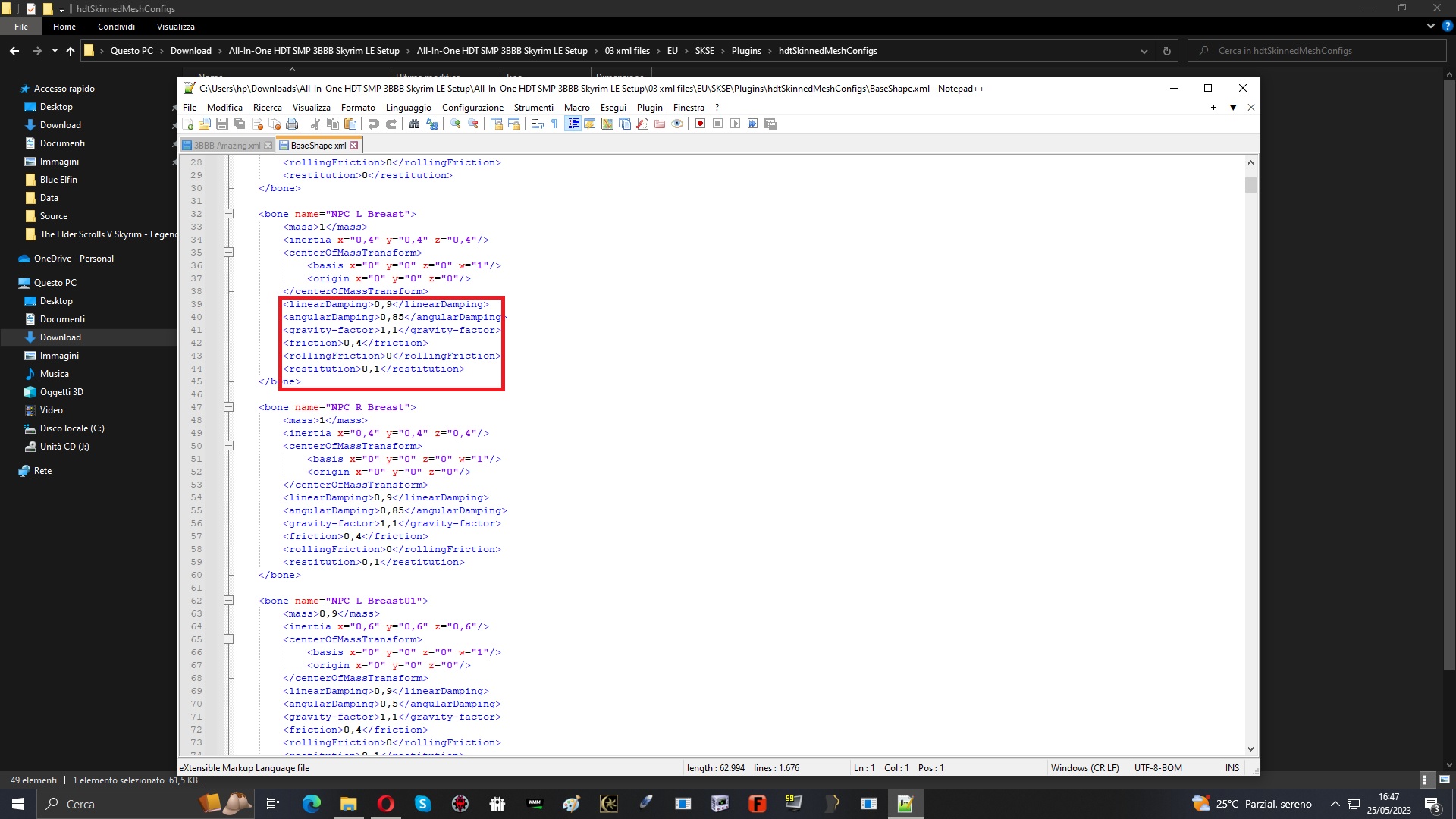Undo the last edit
This screenshot has height=819, width=1456.
pyautogui.click(x=373, y=124)
